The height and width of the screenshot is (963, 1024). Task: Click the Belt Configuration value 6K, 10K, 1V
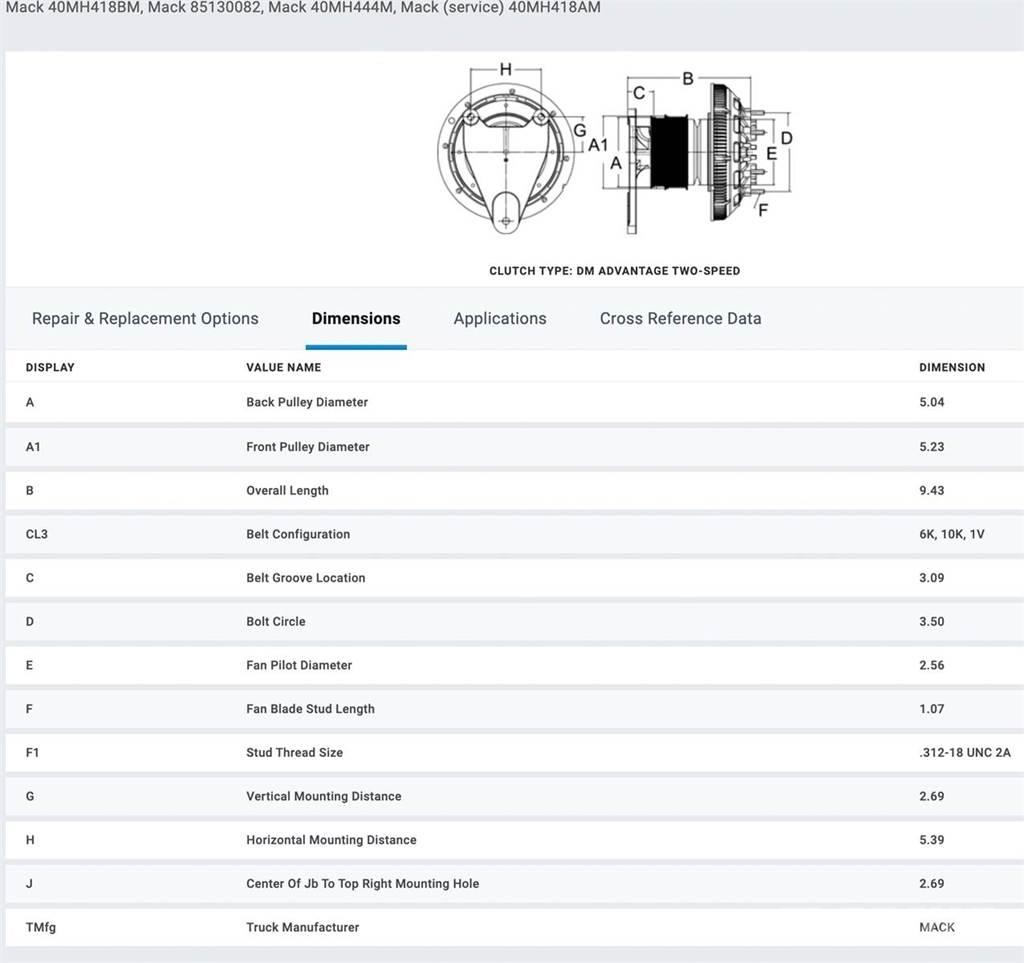tap(951, 534)
